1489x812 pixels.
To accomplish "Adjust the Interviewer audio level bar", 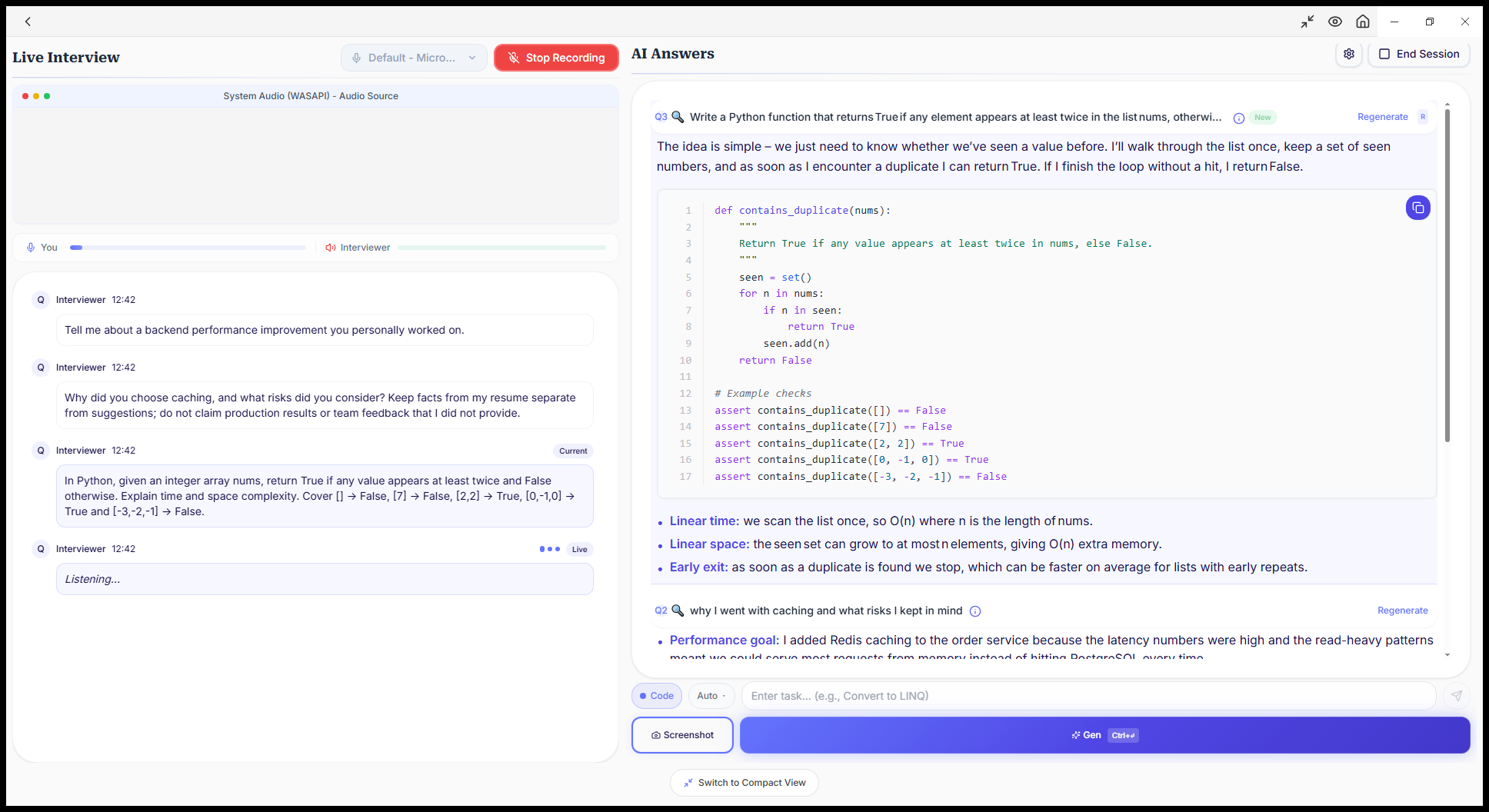I will pyautogui.click(x=501, y=248).
